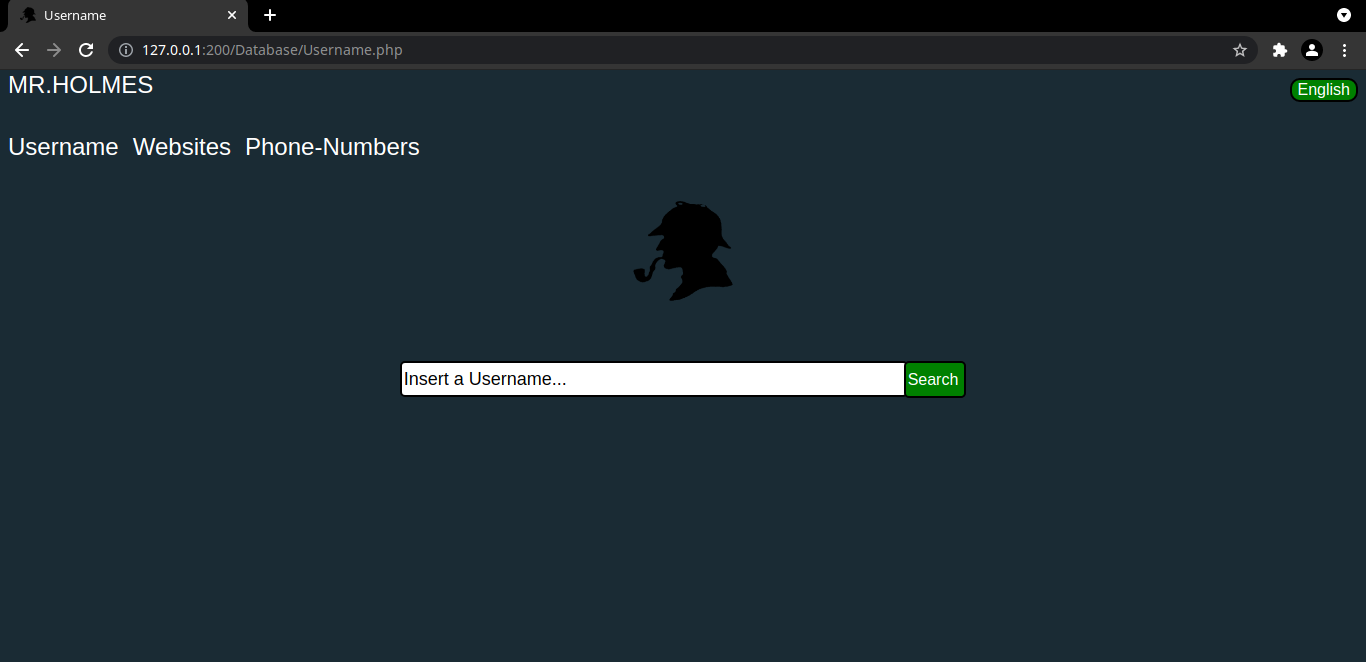Open the Username navigation link
This screenshot has width=1366, height=662.
pyautogui.click(x=63, y=147)
